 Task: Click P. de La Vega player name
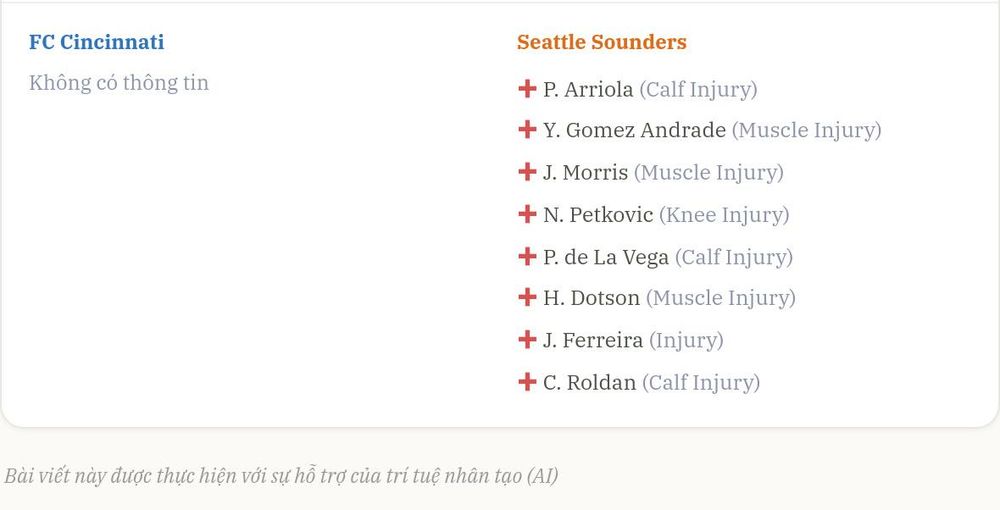click(x=606, y=257)
